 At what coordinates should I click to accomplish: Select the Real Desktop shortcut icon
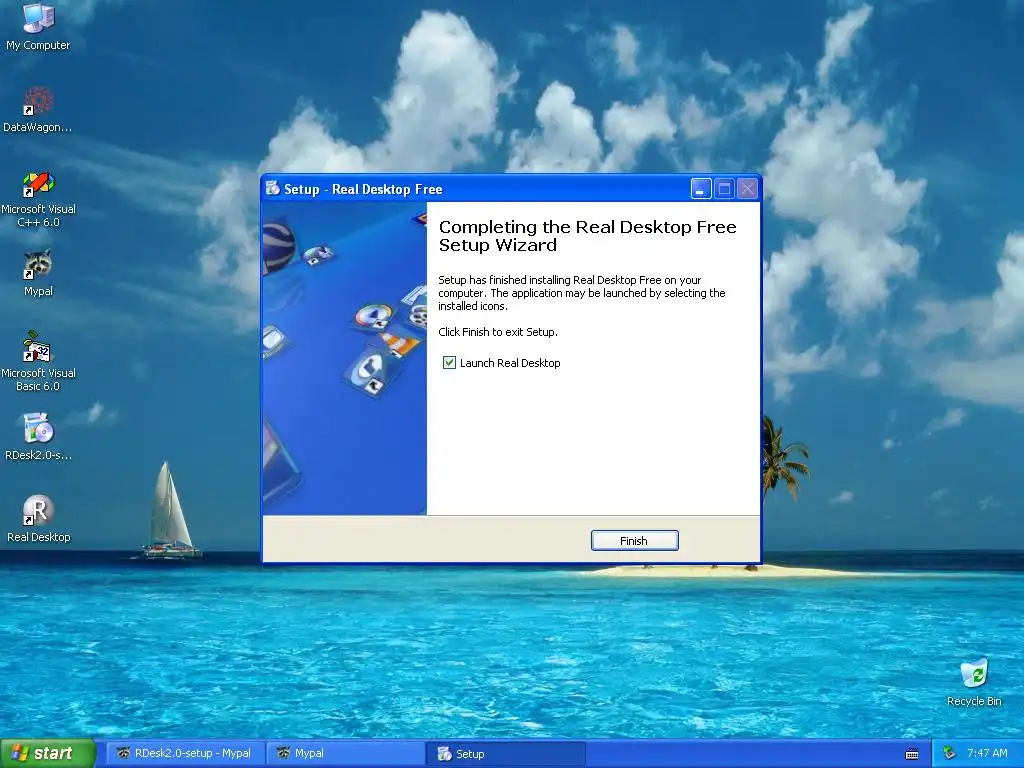(38, 519)
